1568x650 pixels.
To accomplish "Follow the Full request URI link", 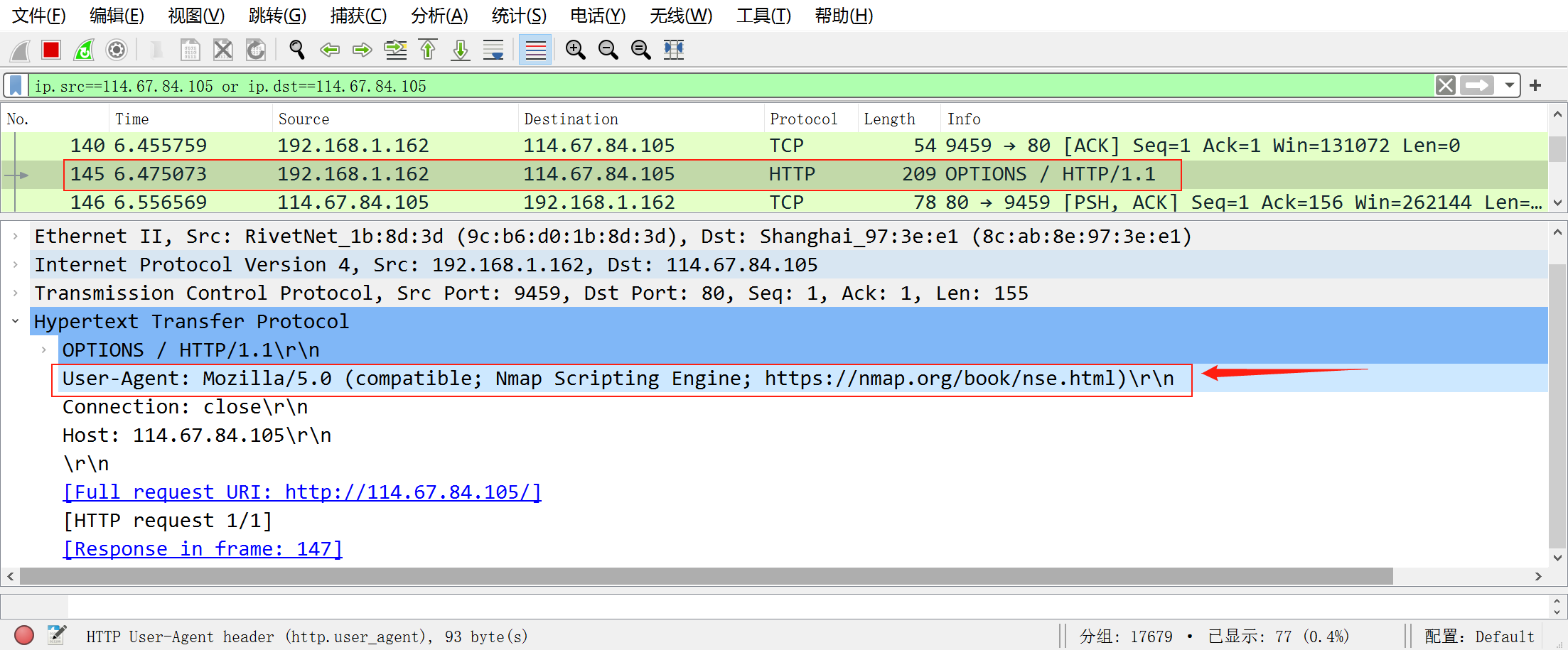I will click(301, 492).
